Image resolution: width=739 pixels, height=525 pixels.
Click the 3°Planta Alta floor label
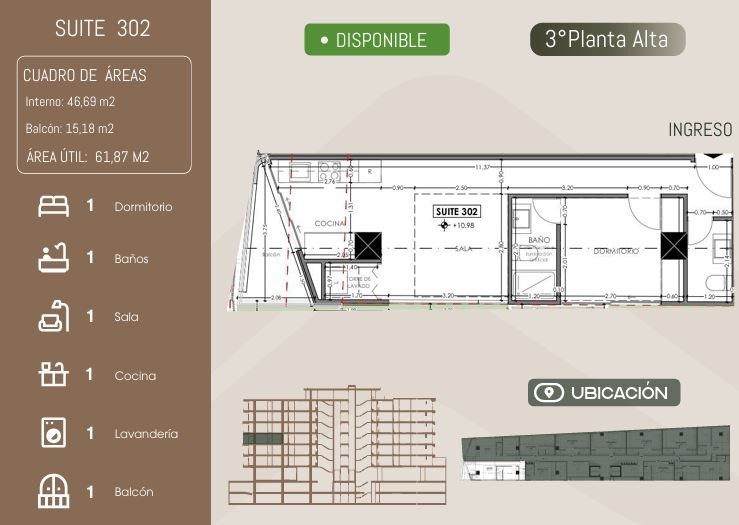(x=608, y=39)
